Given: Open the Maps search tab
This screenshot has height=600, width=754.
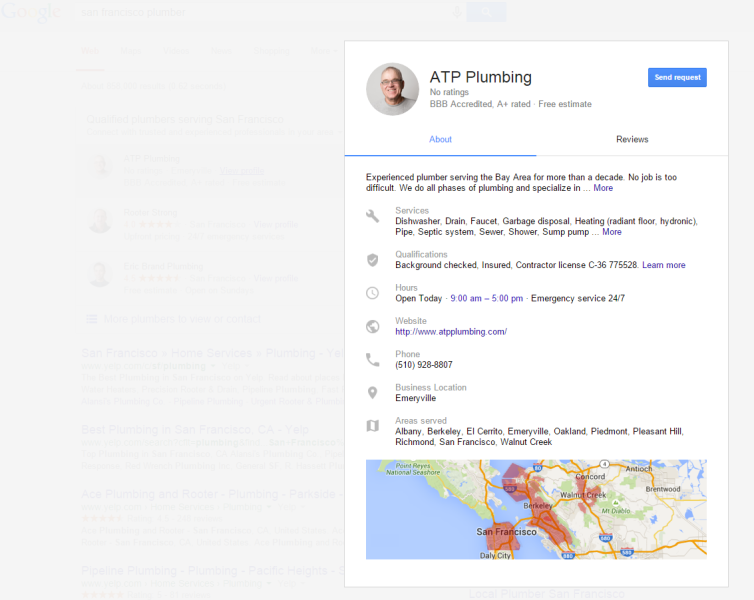Looking at the screenshot, I should pyautogui.click(x=131, y=50).
